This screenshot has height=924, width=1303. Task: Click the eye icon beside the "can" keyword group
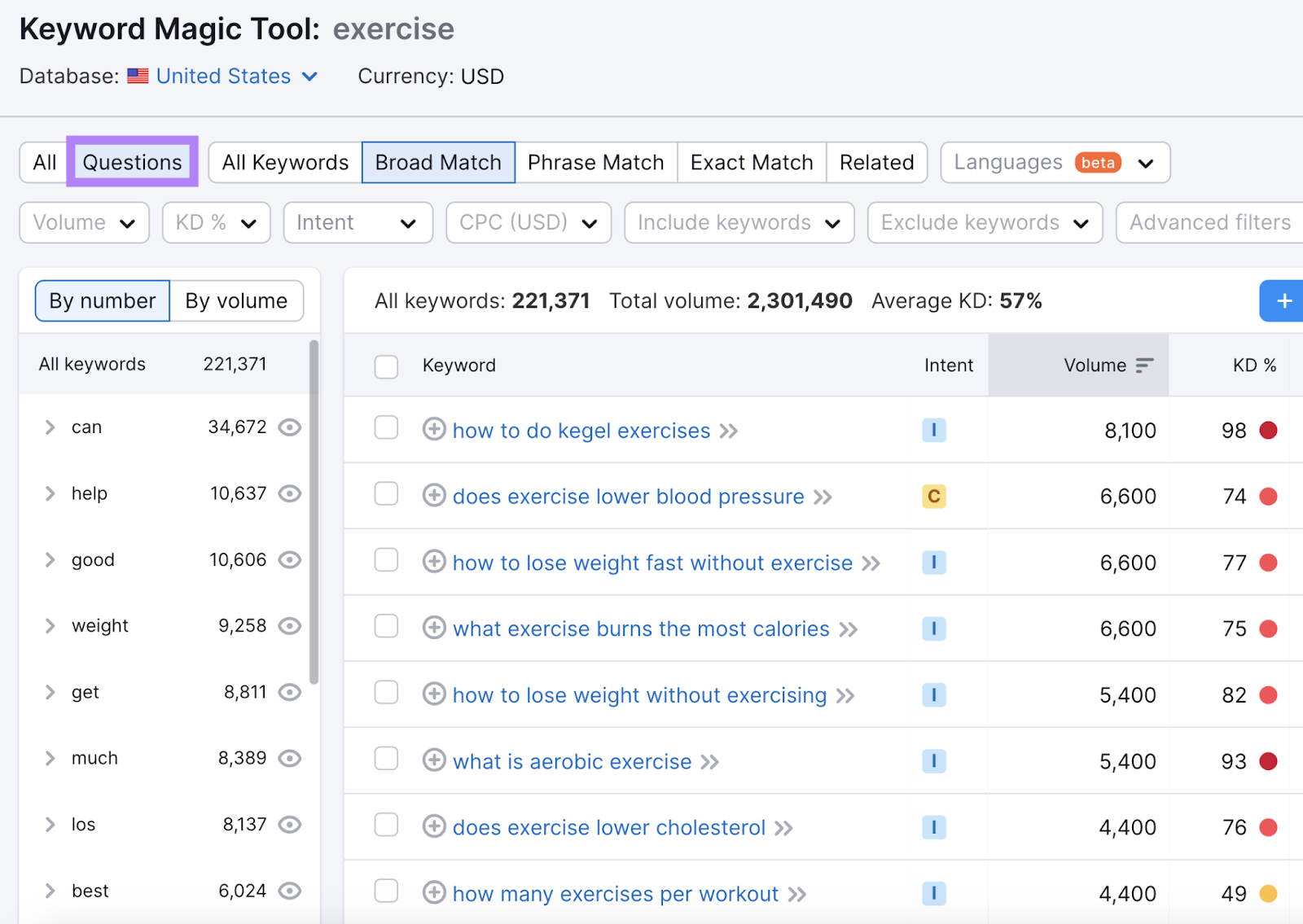point(290,427)
